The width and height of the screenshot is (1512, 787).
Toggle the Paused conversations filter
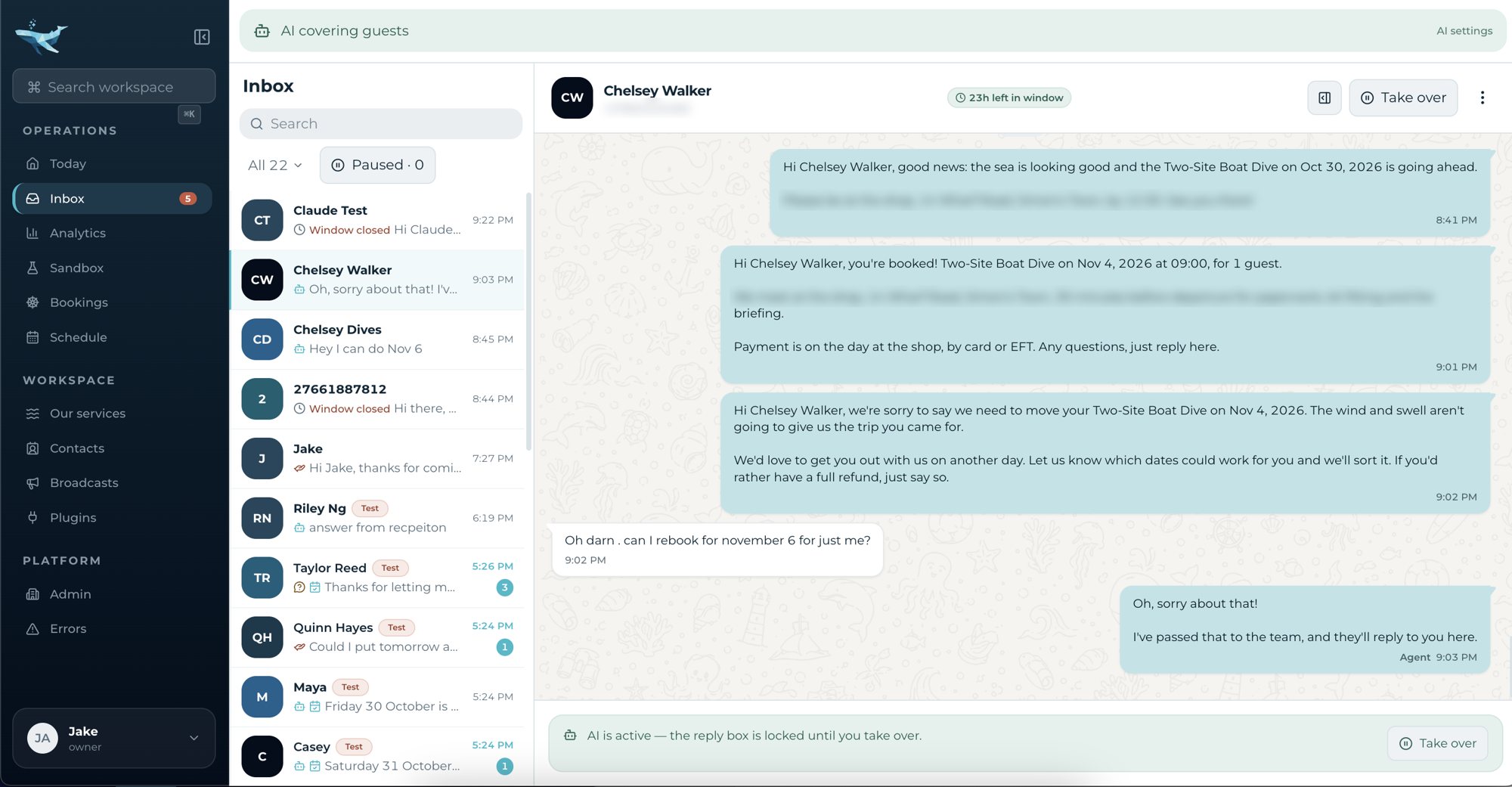pos(377,165)
